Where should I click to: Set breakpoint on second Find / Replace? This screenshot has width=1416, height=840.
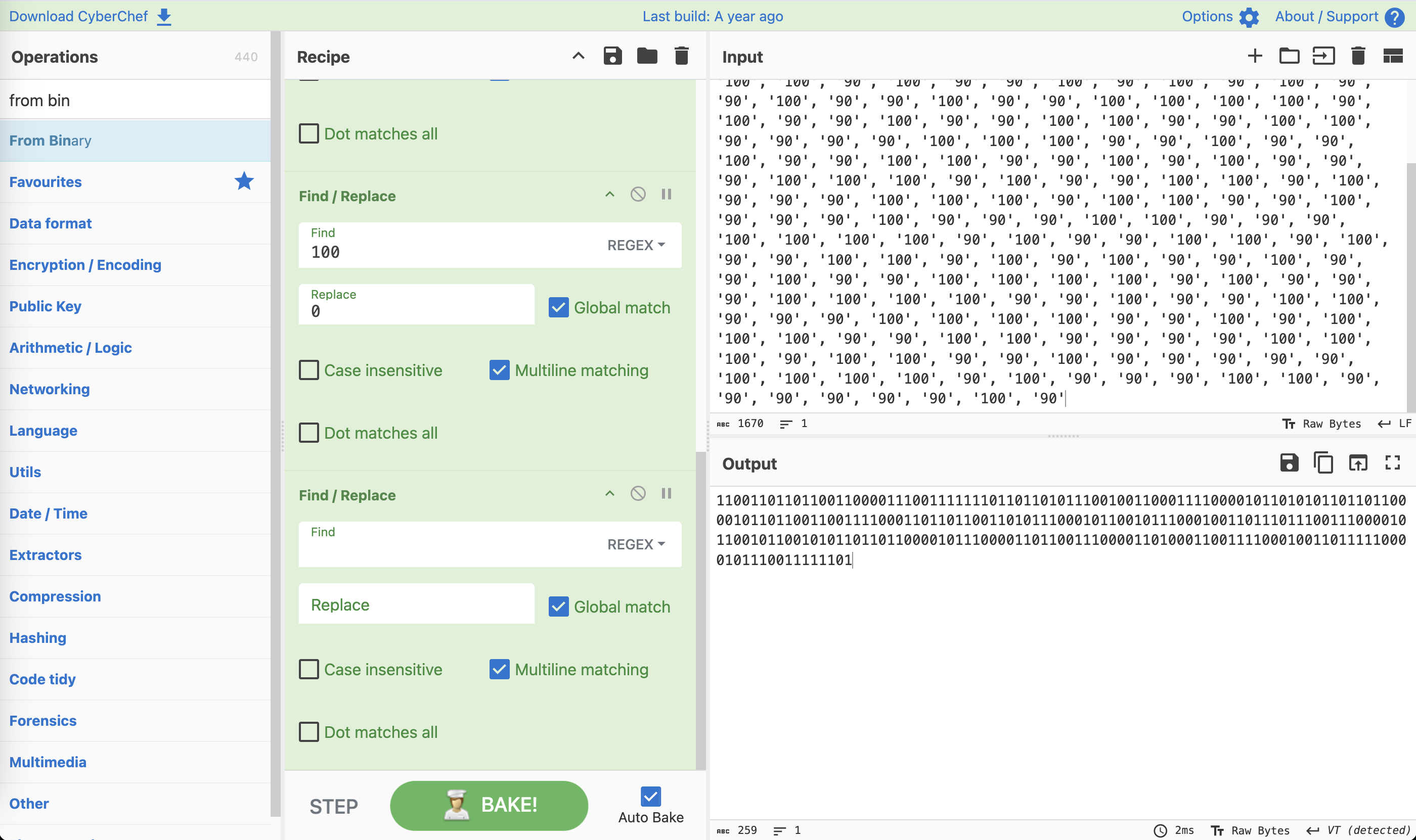[666, 494]
